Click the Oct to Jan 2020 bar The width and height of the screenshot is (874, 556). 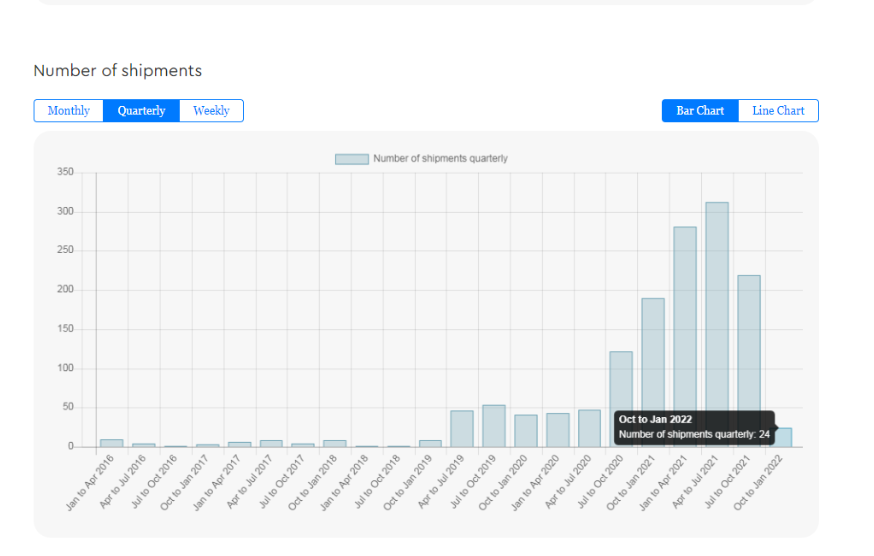525,431
